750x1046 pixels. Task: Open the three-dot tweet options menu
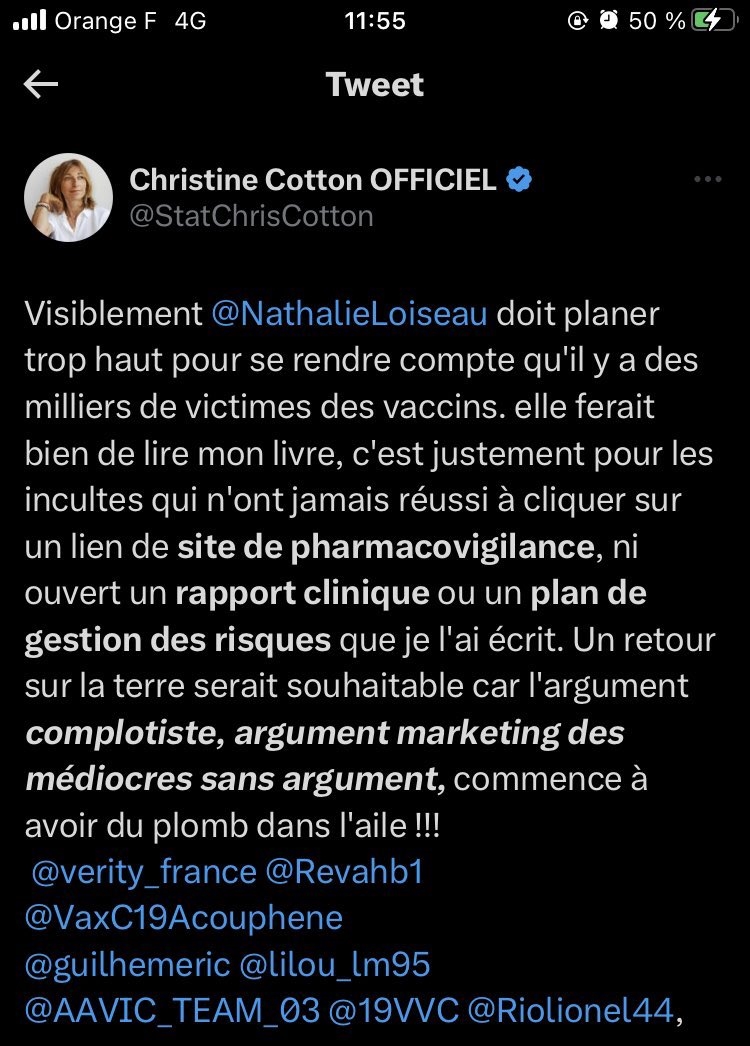[707, 180]
